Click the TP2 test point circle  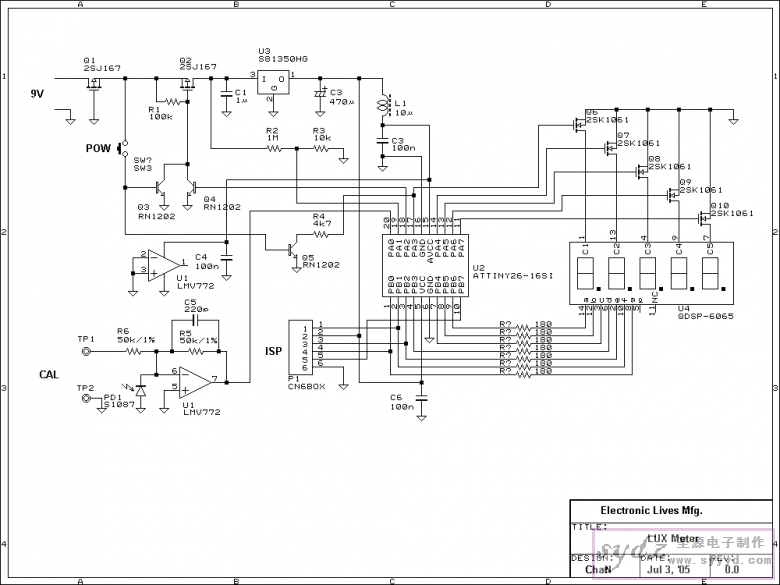(86, 398)
